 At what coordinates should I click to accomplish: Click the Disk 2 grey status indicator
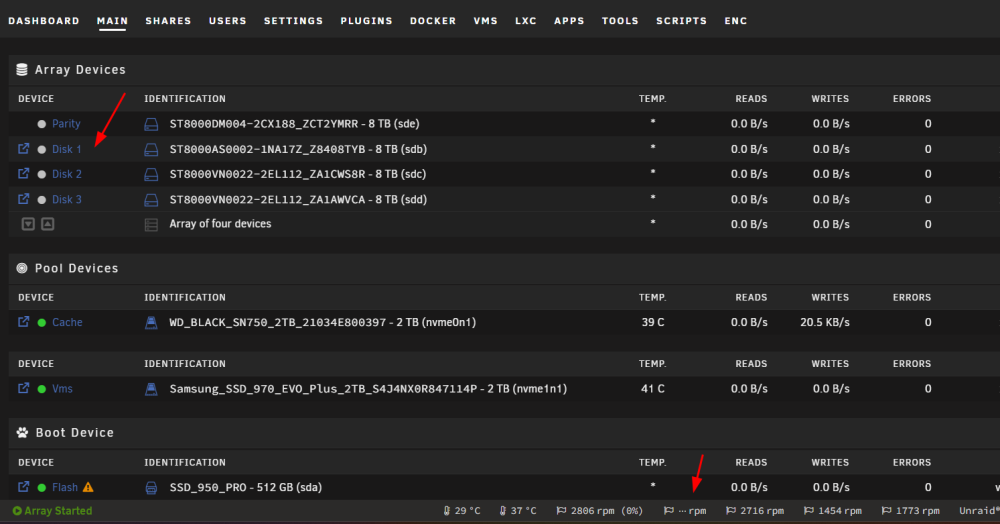coord(41,175)
